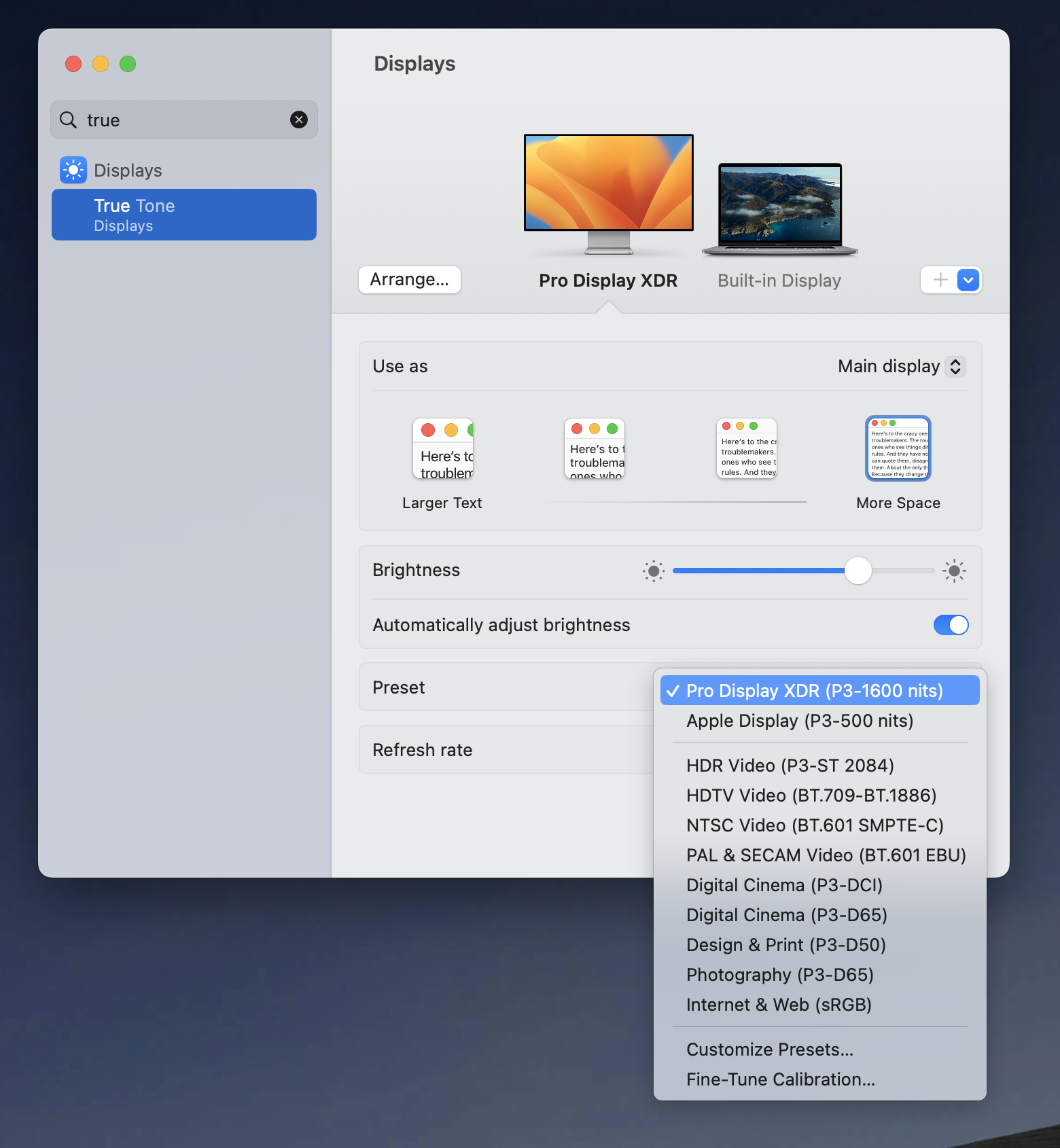The image size is (1060, 1148).
Task: Select Pro Display XDR (P3-1600 nits) preset
Action: click(820, 690)
